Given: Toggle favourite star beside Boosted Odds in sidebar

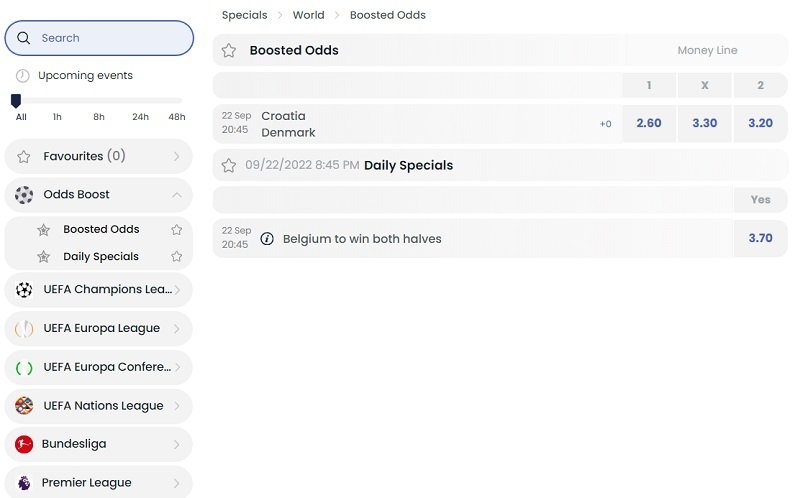Looking at the screenshot, I should tap(176, 230).
